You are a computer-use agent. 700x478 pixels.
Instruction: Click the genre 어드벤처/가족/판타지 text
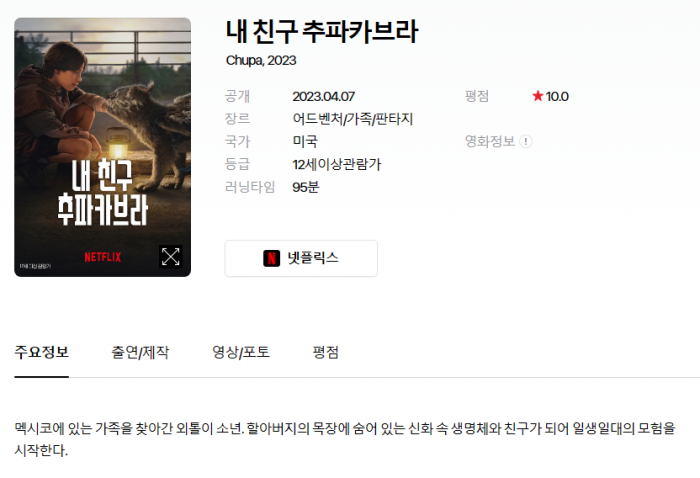coord(353,119)
